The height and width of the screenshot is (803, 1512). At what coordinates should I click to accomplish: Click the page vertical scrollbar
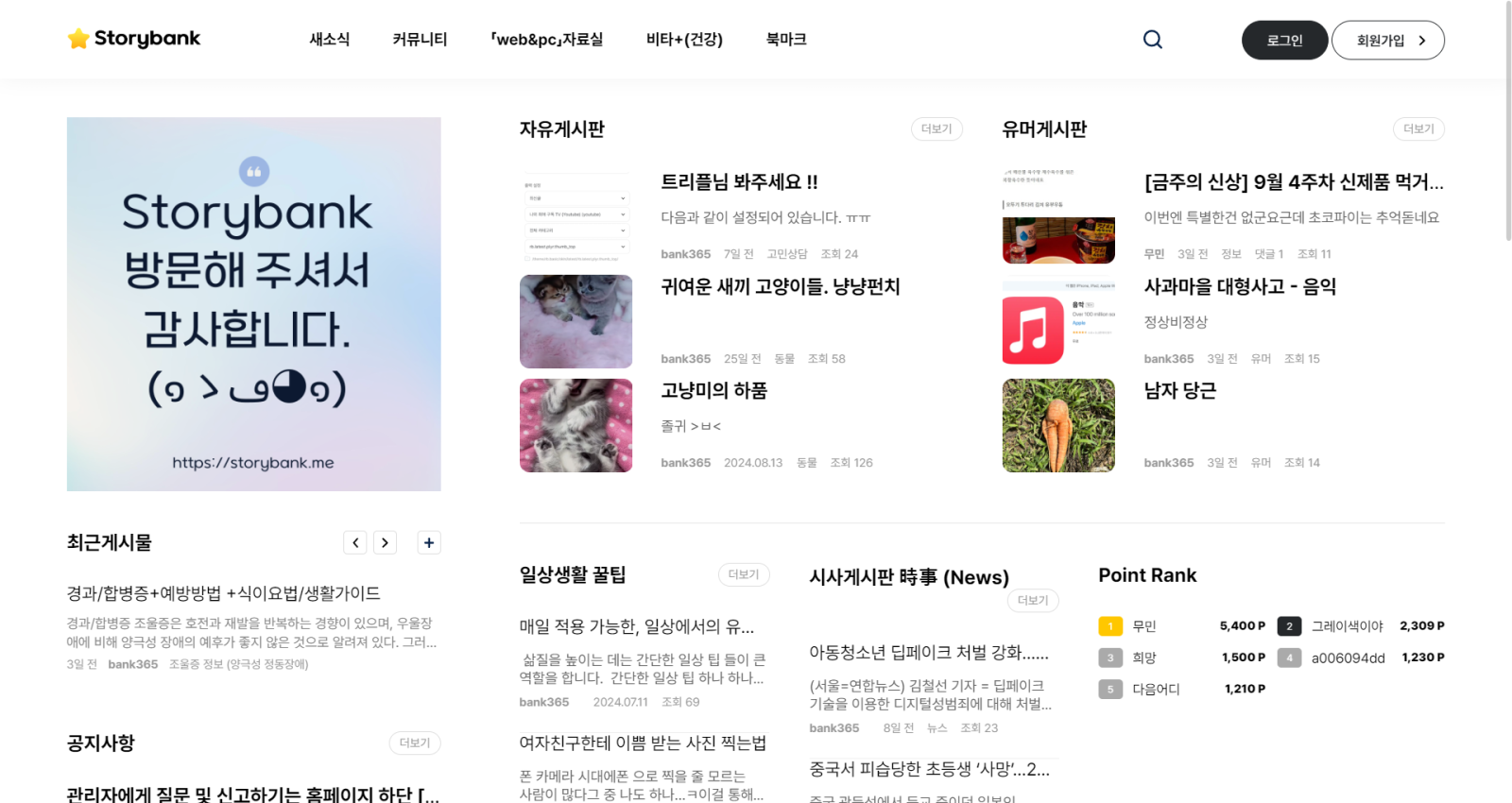click(1508, 121)
